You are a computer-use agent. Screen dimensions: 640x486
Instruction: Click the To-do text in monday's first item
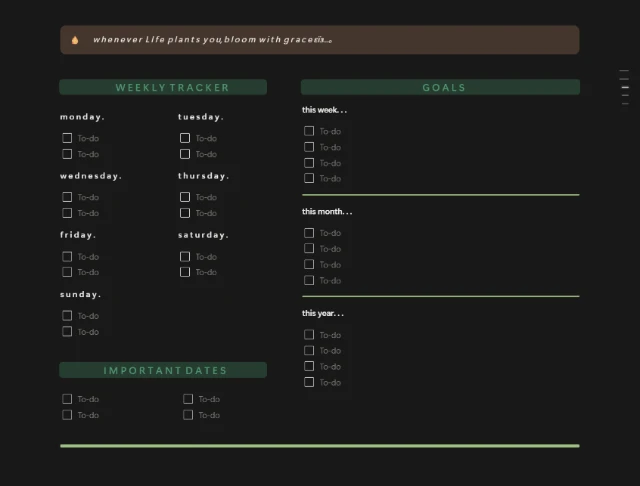pos(88,139)
